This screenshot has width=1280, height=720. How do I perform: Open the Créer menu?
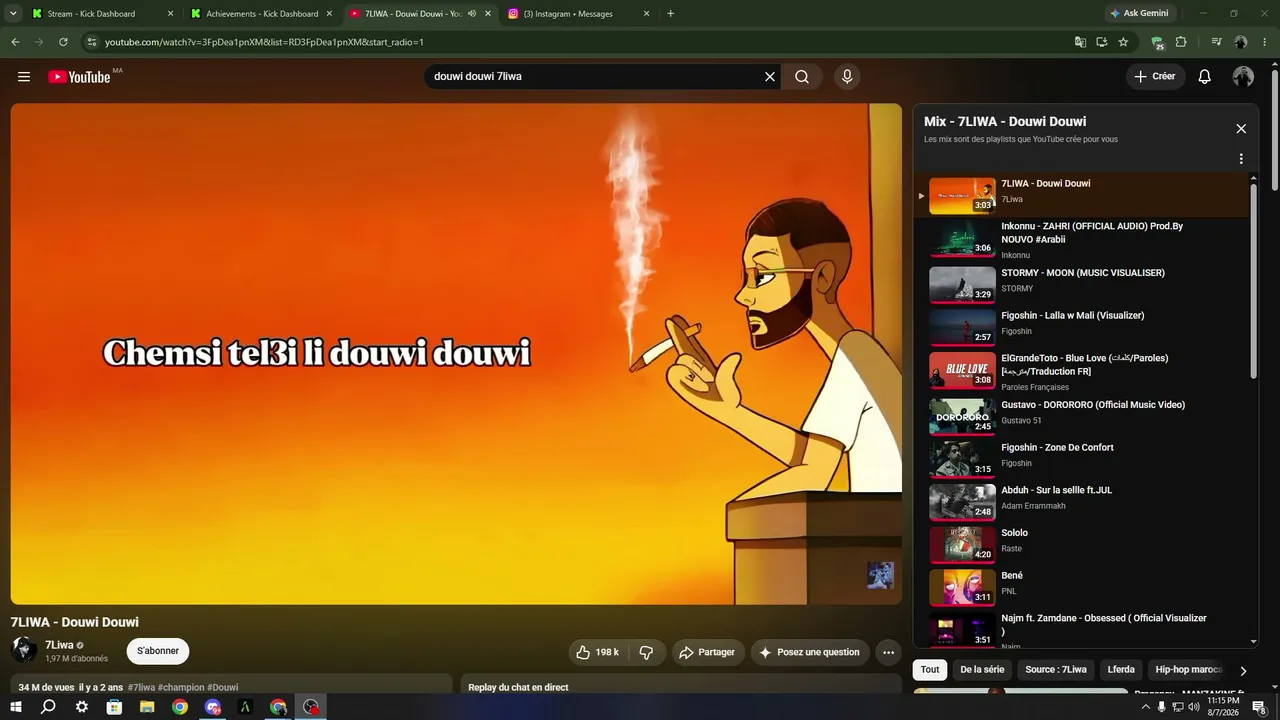click(x=1155, y=77)
